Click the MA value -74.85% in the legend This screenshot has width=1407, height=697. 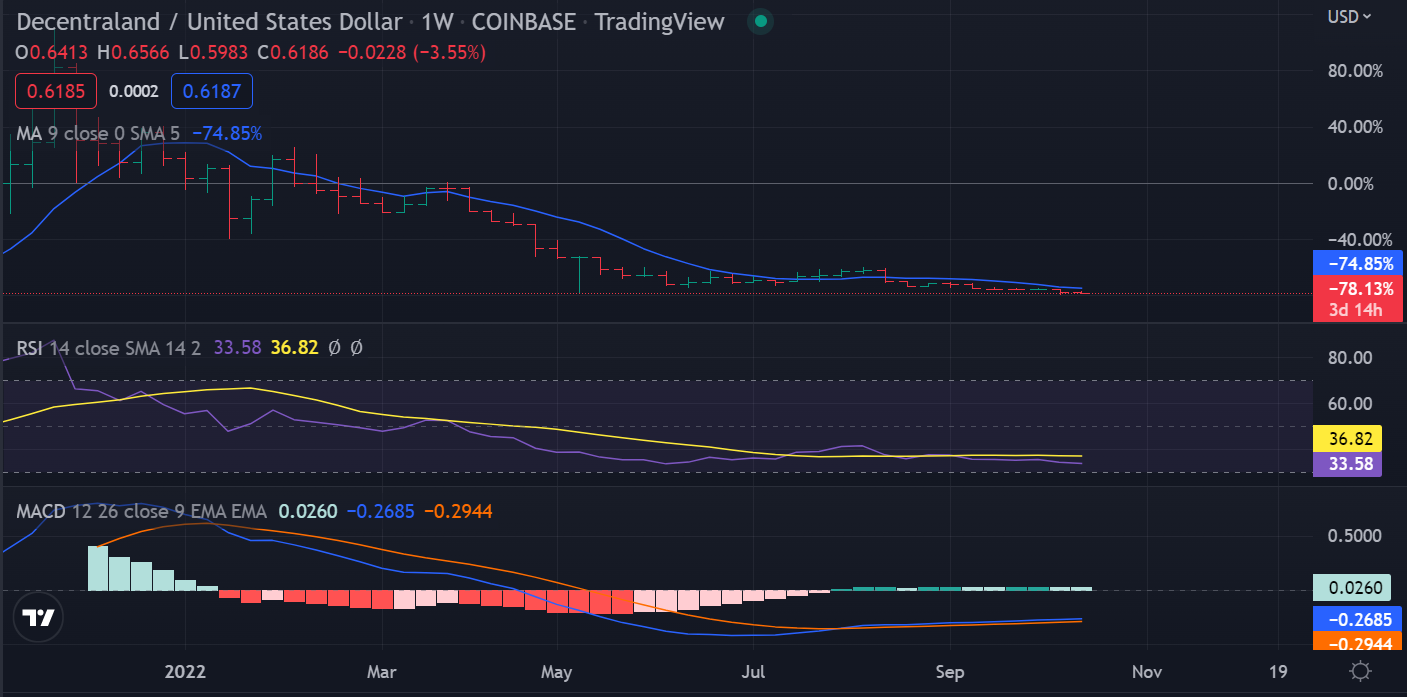pos(227,133)
